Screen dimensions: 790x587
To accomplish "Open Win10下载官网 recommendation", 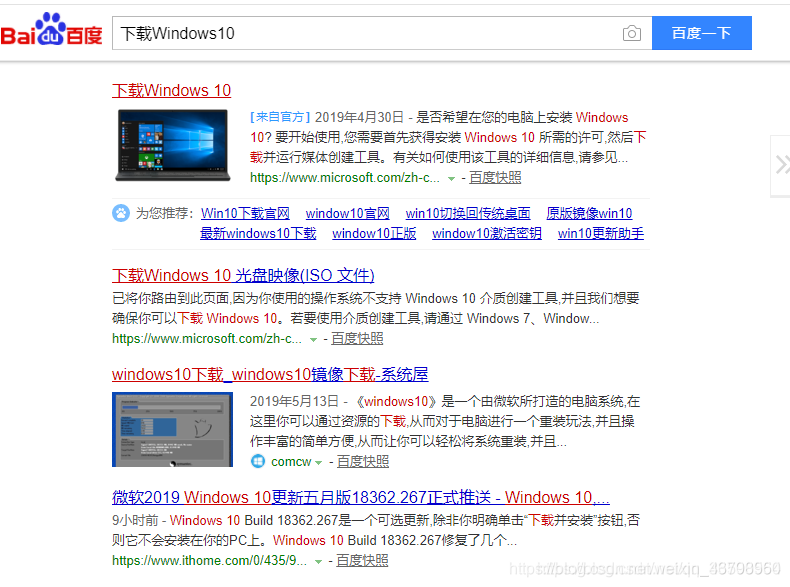I will pyautogui.click(x=245, y=214).
